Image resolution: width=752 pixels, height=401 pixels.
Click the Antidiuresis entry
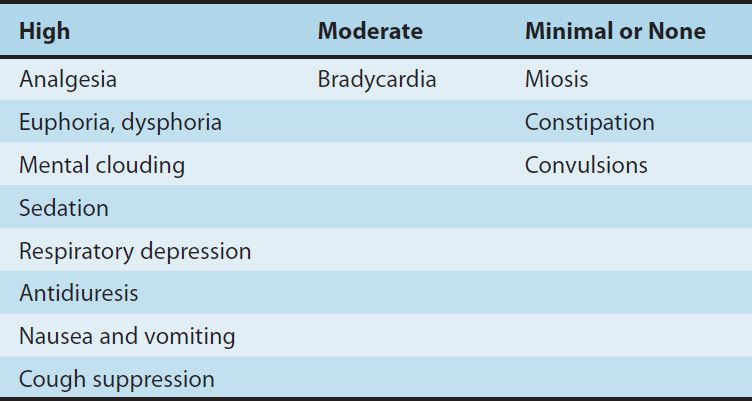[79, 294]
